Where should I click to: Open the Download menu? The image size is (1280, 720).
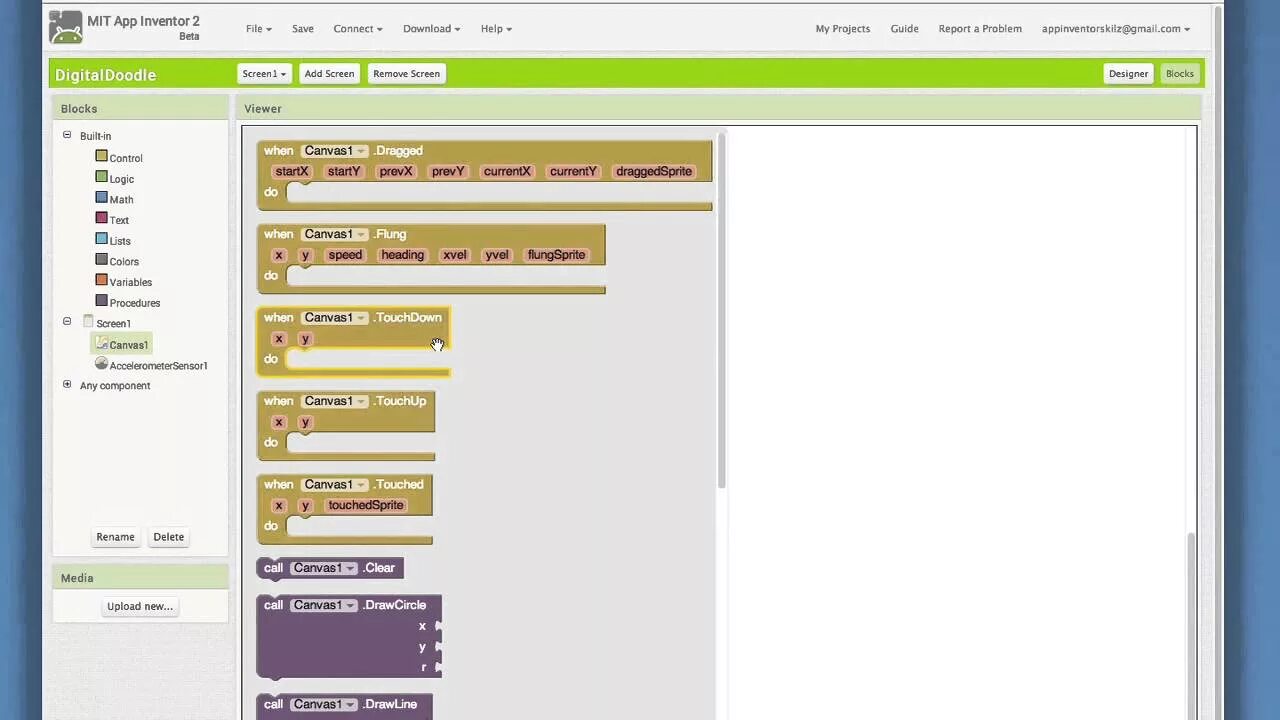[432, 29]
